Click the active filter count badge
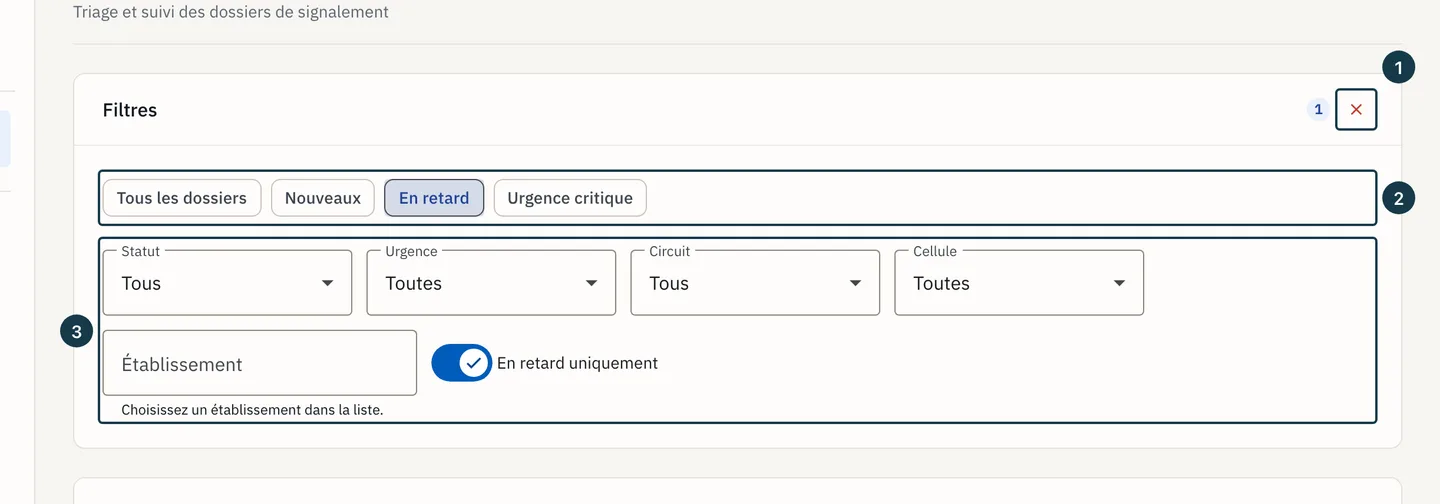This screenshot has height=504, width=1440. point(1318,110)
